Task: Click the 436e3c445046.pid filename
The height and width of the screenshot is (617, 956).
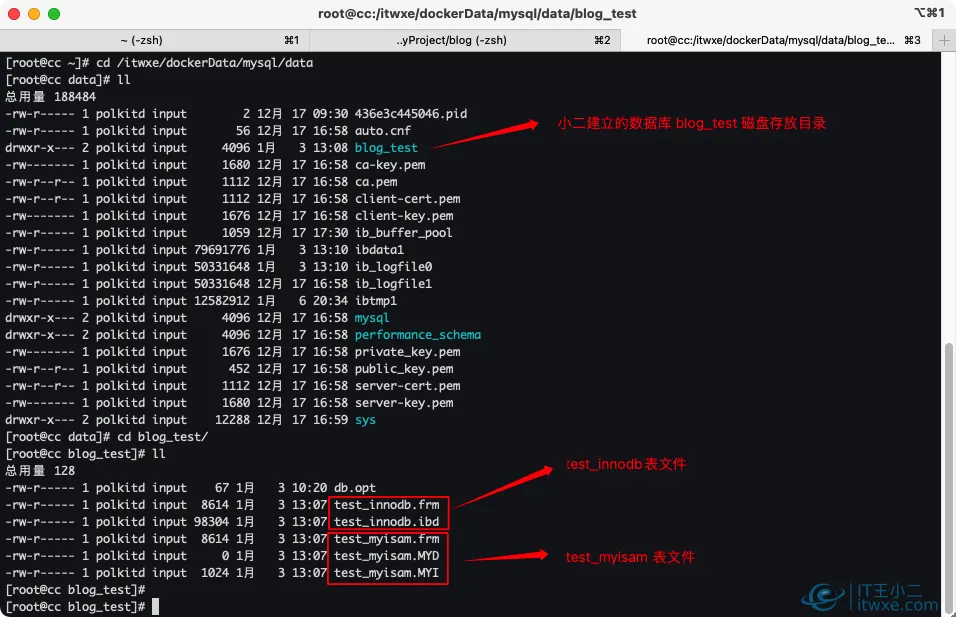Action: (x=412, y=113)
